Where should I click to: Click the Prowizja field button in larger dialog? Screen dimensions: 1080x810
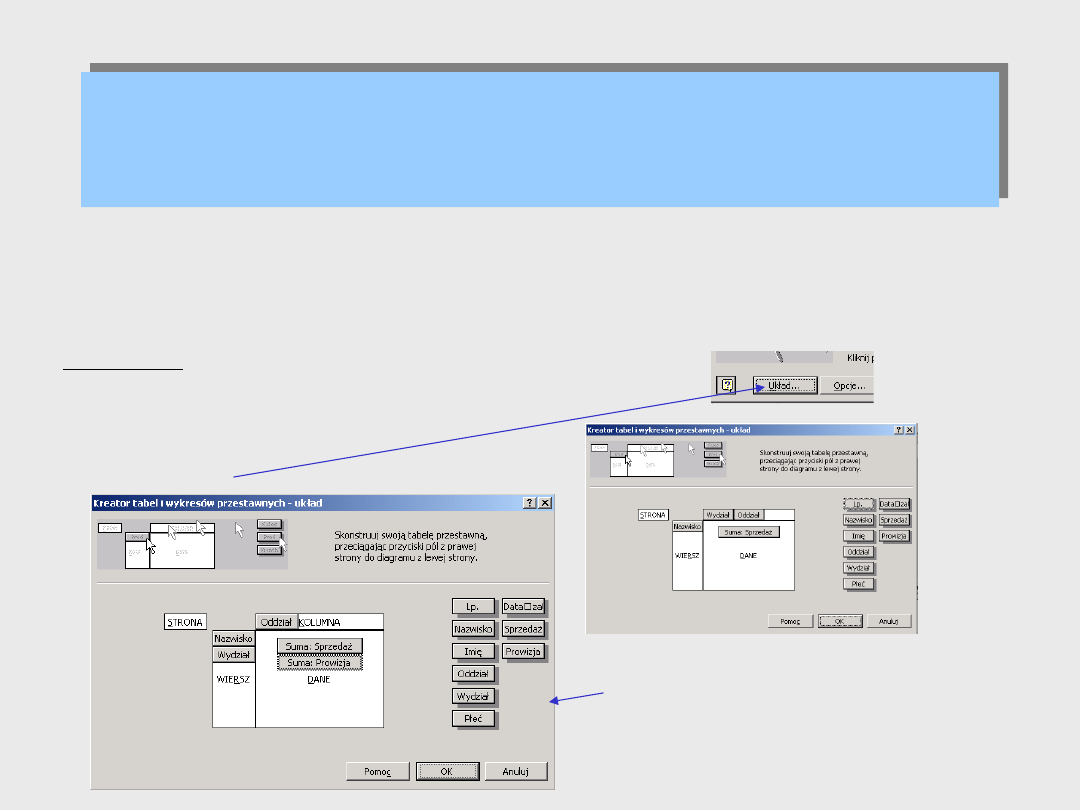pos(523,651)
